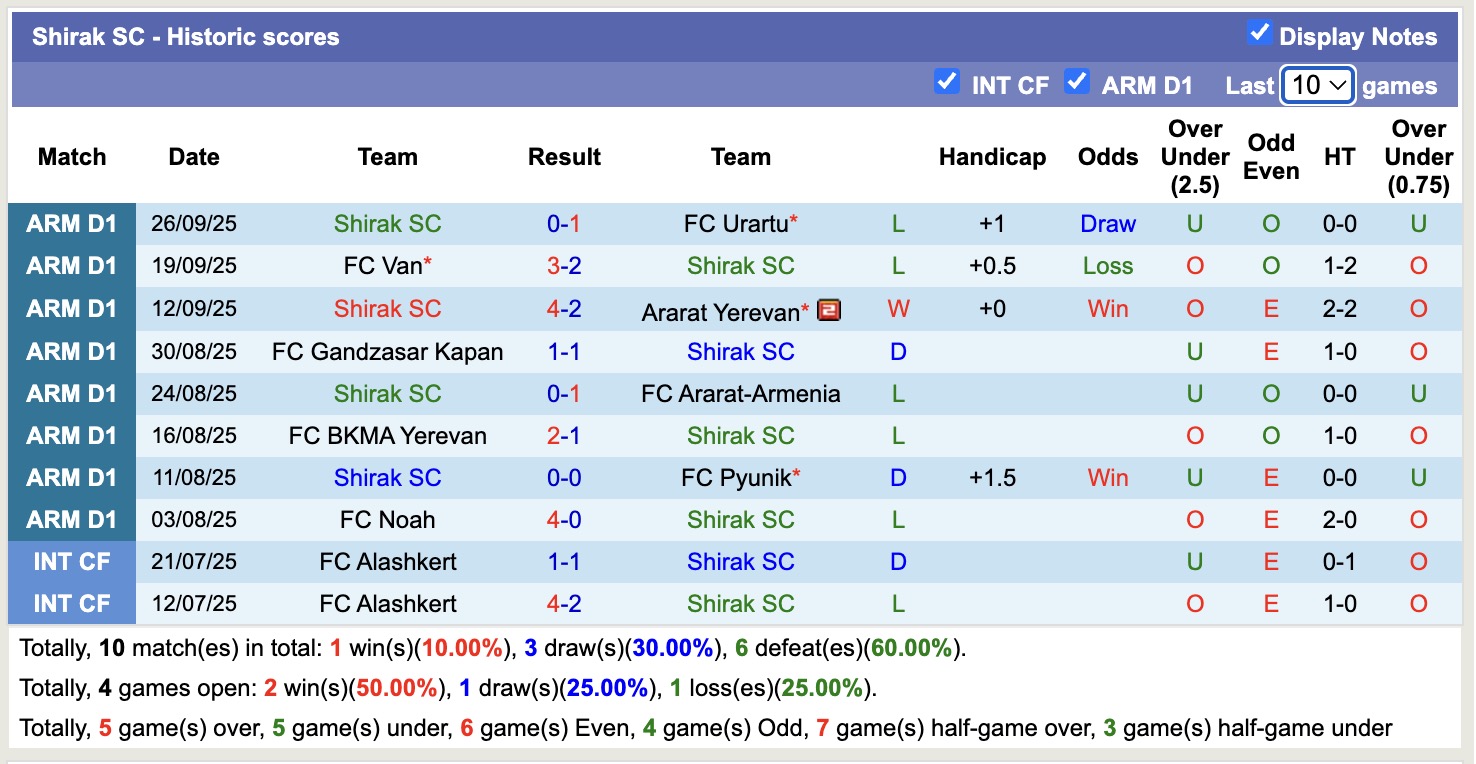Click the FC Pyunik team name

[735, 477]
